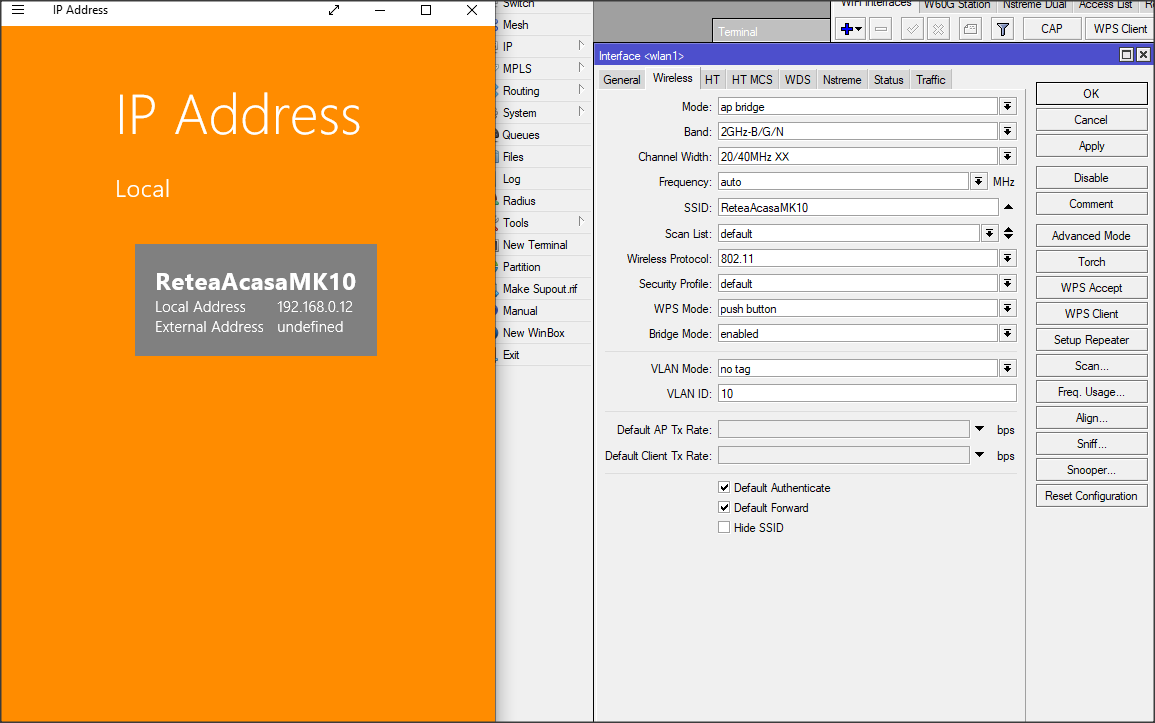Expand Default AP Tx Rate arrow

point(980,428)
